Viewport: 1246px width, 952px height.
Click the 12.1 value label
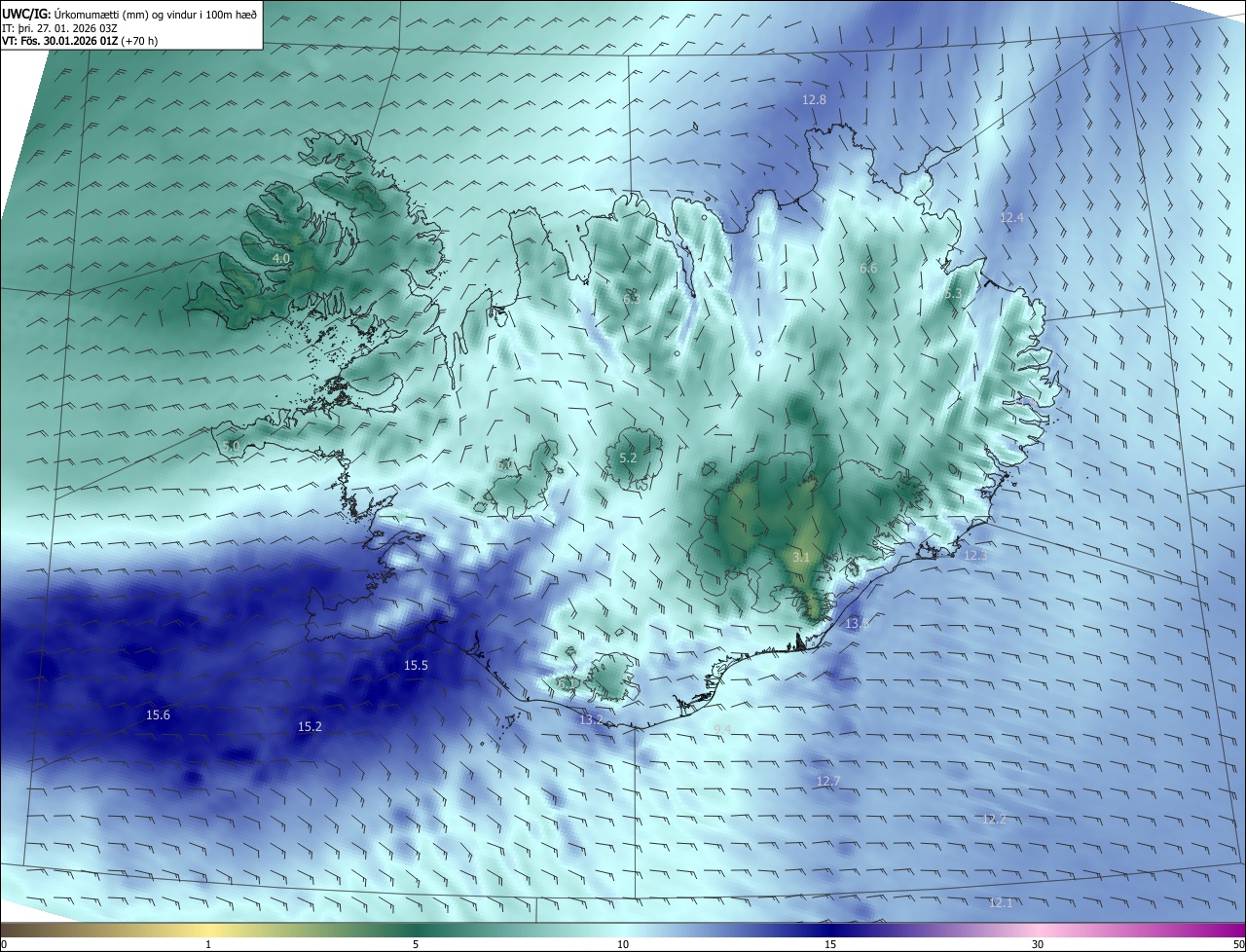(x=1000, y=902)
